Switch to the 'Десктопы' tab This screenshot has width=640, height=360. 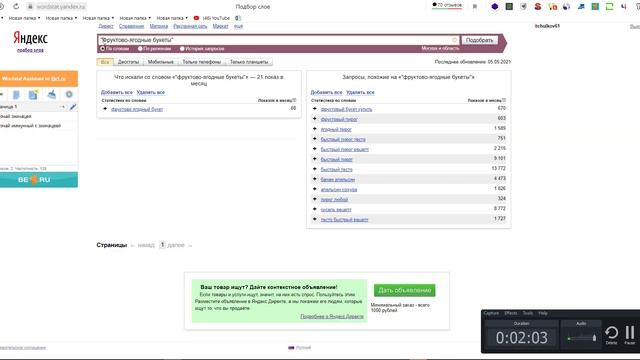pyautogui.click(x=128, y=62)
